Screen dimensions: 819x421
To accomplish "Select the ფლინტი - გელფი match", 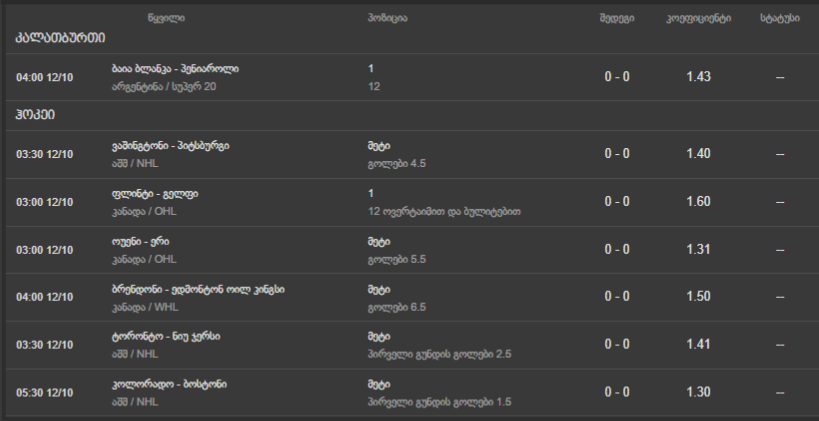I will (x=155, y=193).
